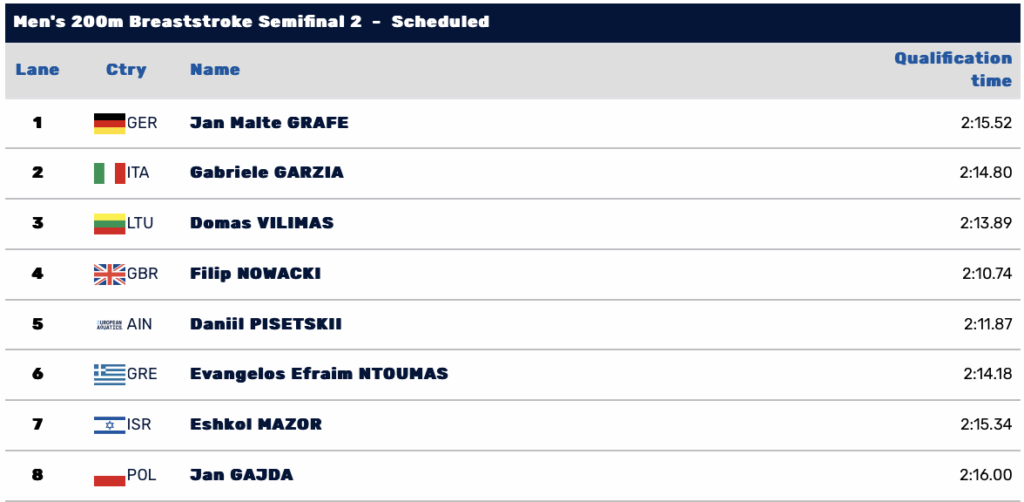Click on Filip NOWACKI's name
Screen dimensions: 1024x502
pos(255,273)
